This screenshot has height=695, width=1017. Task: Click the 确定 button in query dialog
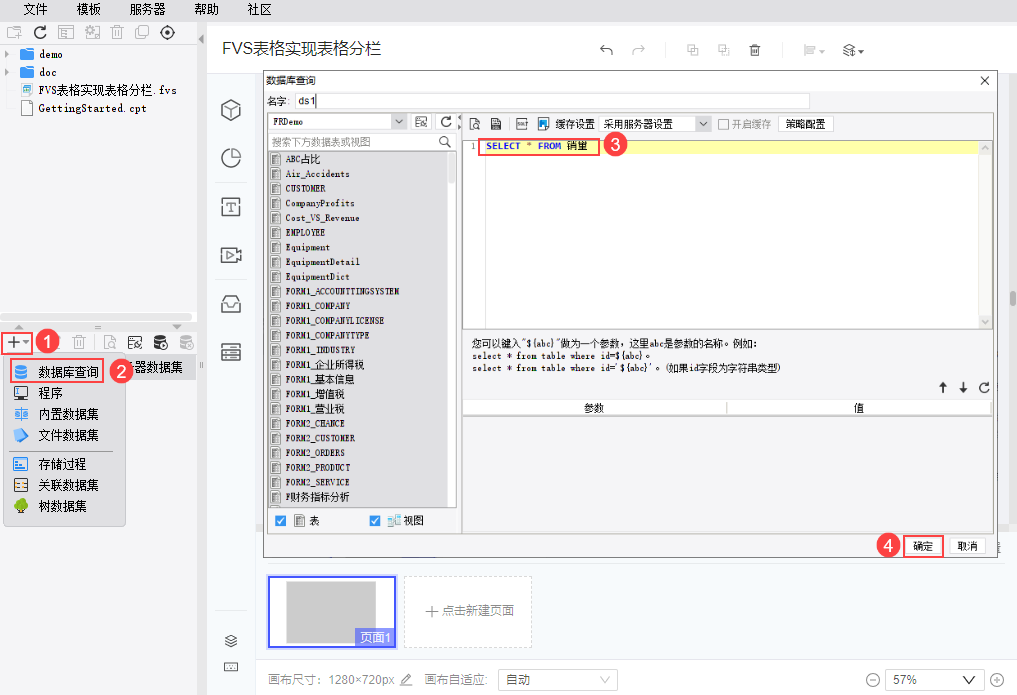923,546
